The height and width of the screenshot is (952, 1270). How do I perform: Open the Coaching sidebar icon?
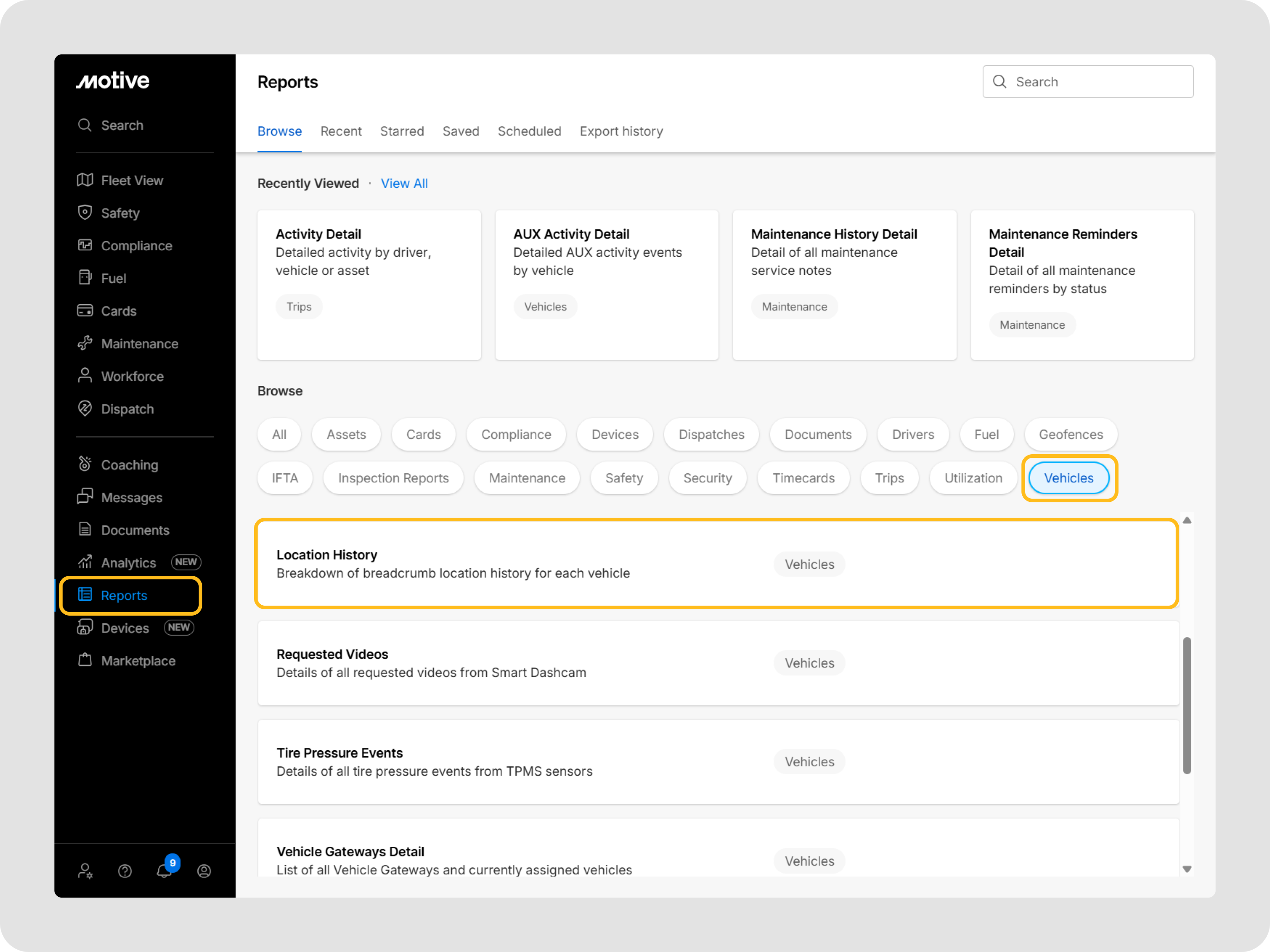click(85, 464)
